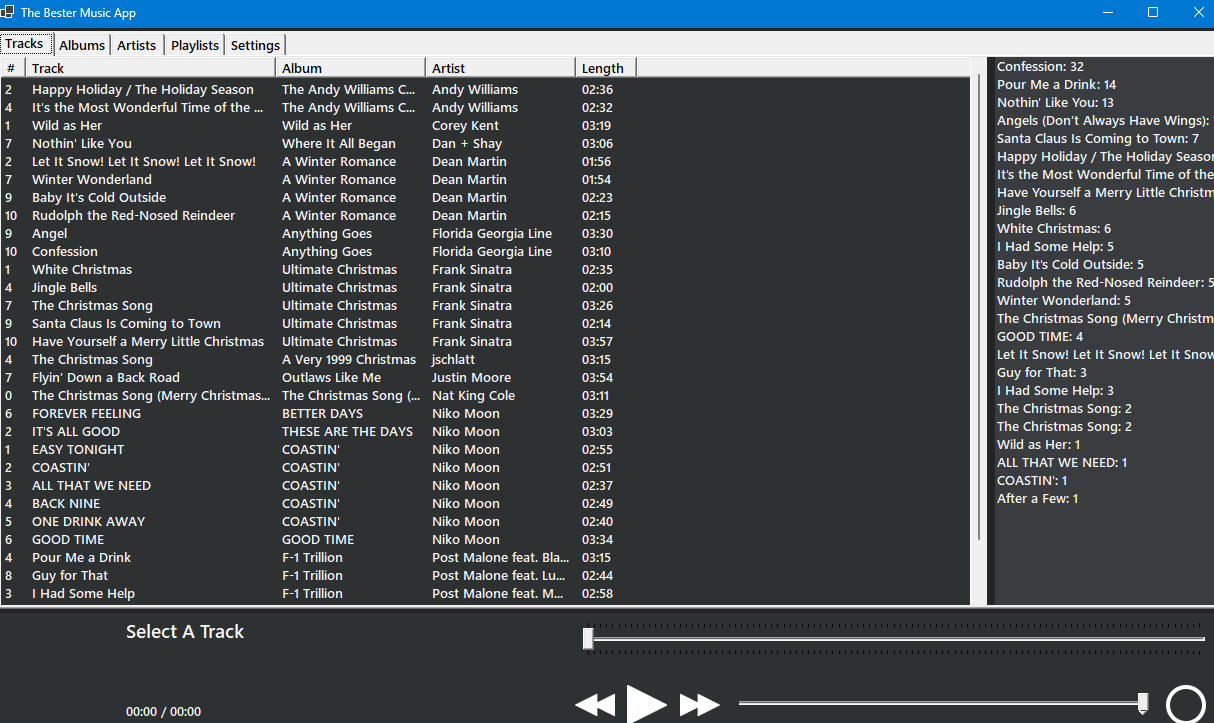Open the Artists tab
Viewport: 1214px width, 723px height.
coord(137,45)
